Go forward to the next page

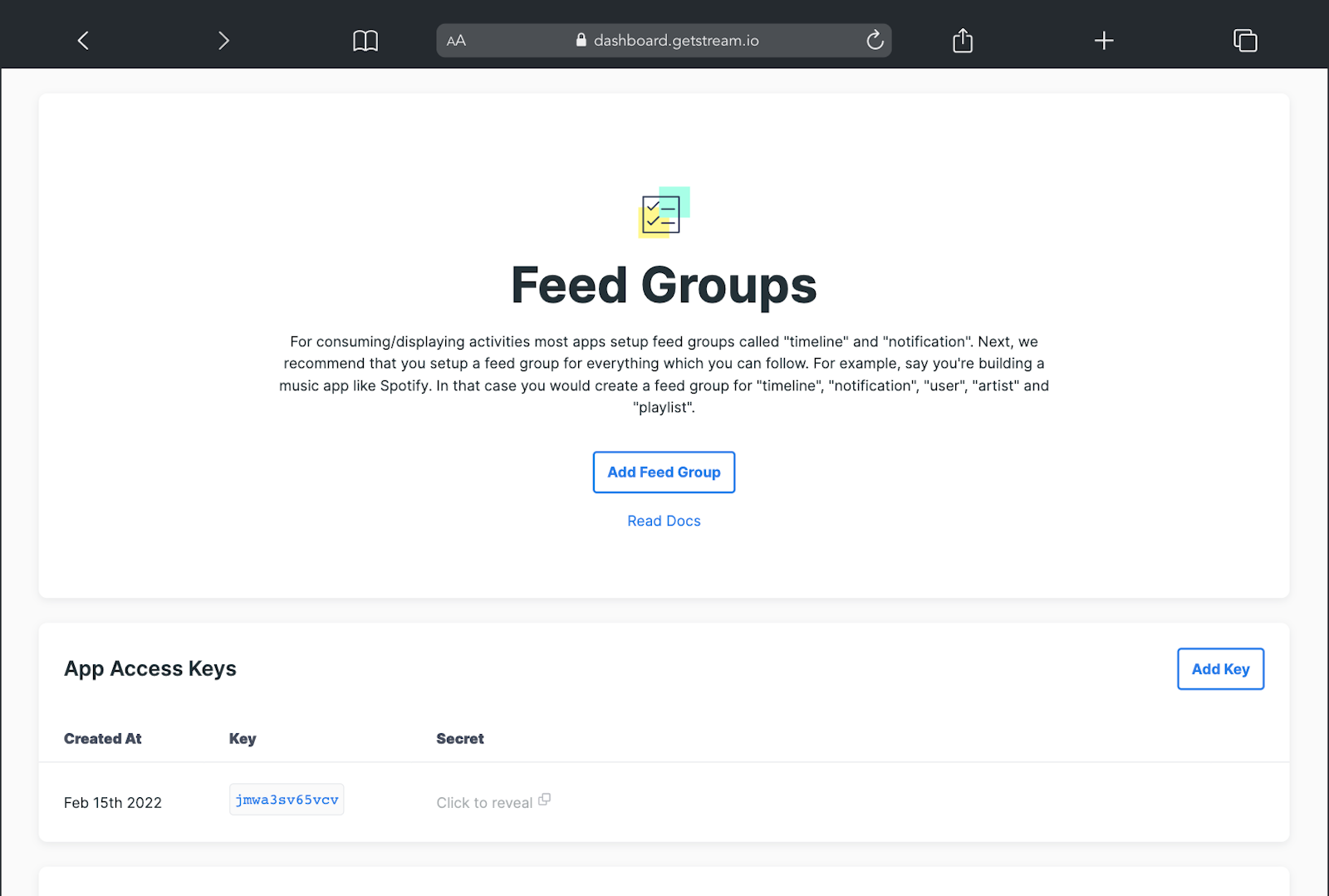(x=223, y=40)
